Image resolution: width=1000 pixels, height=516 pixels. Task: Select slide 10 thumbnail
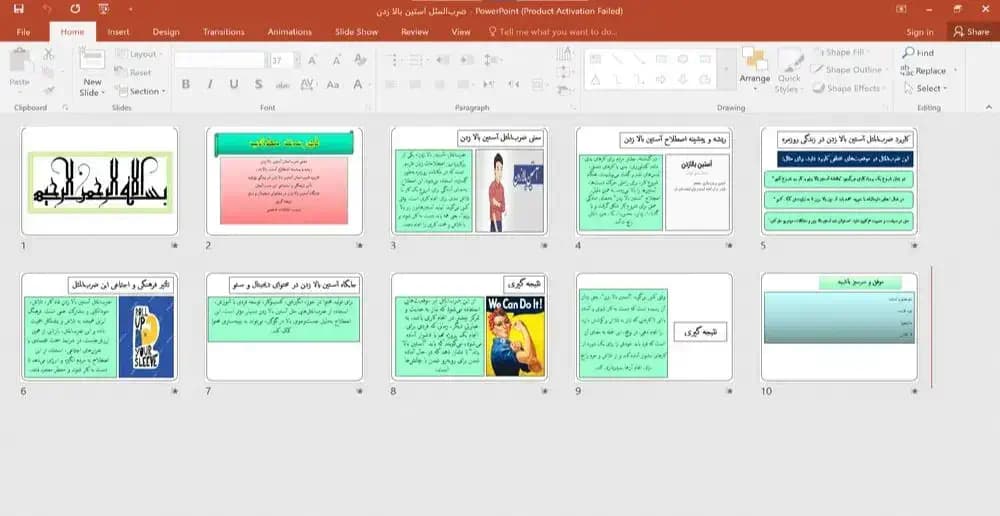(x=839, y=327)
